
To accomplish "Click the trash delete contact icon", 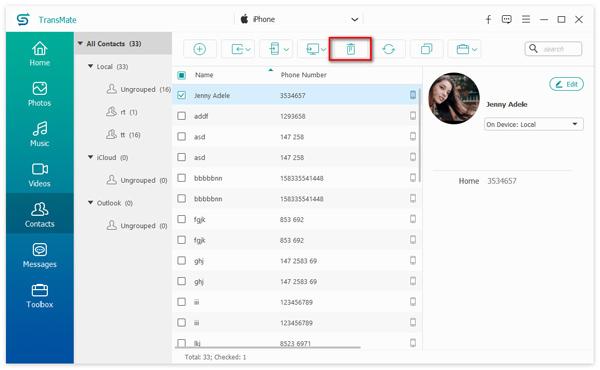I will [351, 49].
